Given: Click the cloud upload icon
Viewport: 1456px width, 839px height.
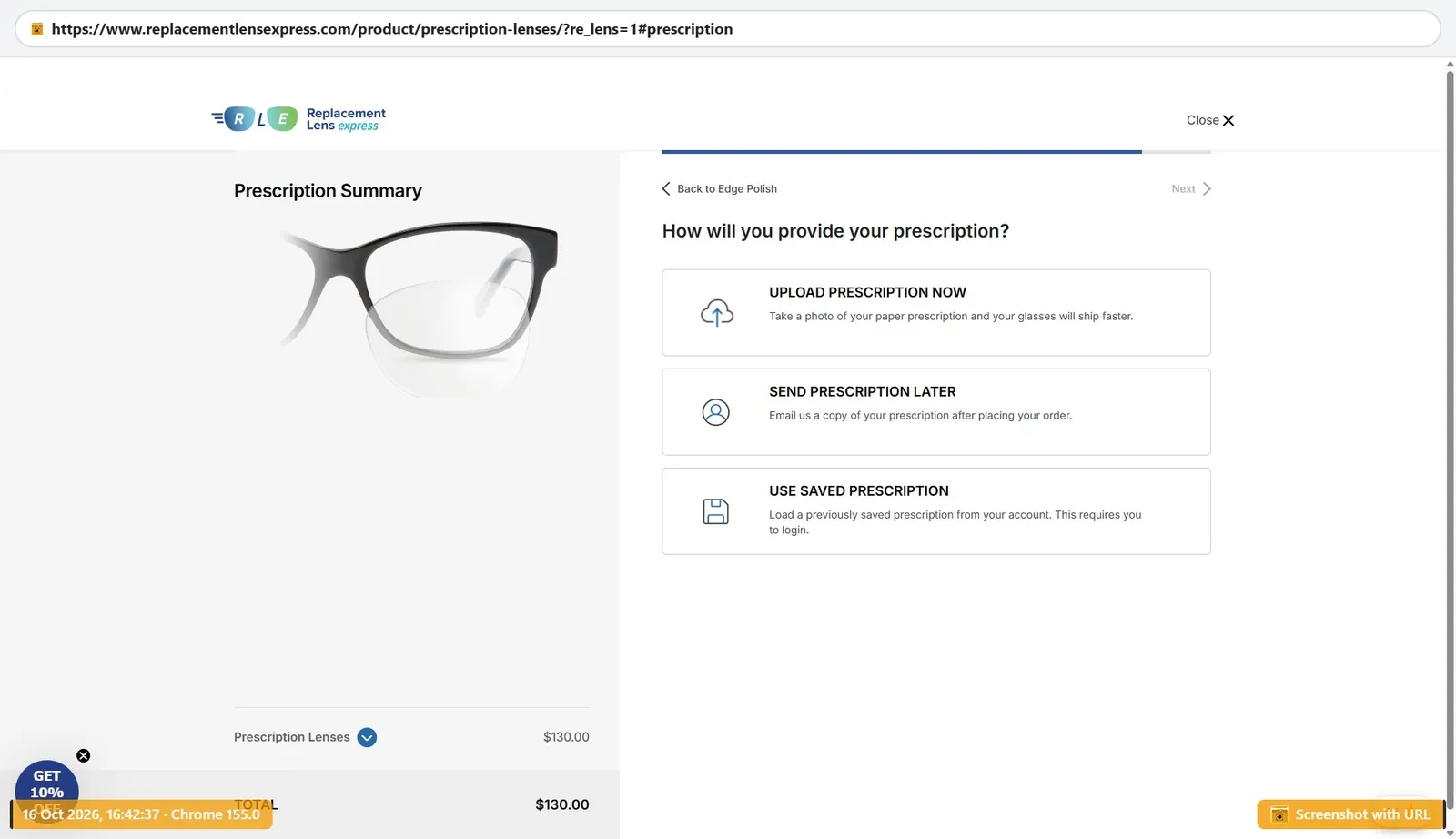Looking at the screenshot, I should click(716, 313).
